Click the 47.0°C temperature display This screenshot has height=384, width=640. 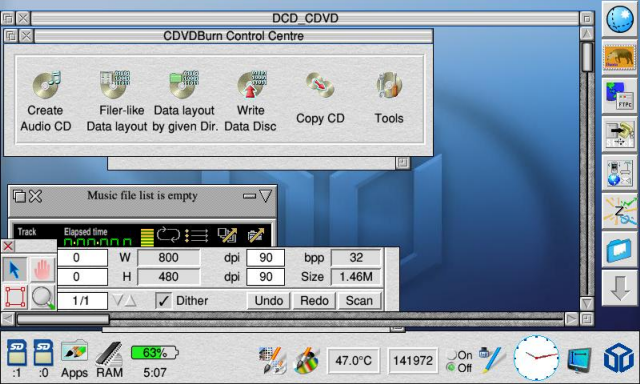tap(353, 360)
